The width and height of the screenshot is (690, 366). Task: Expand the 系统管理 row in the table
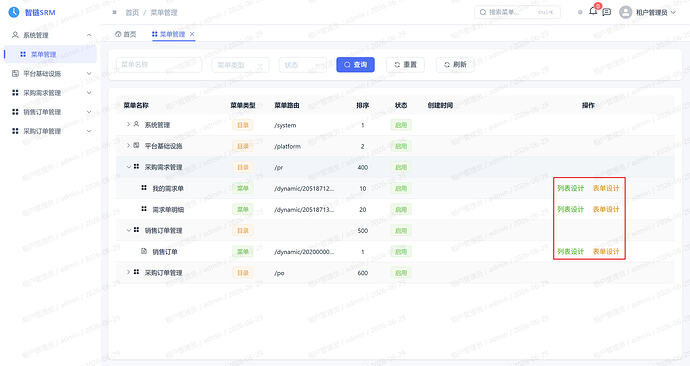[x=128, y=124]
